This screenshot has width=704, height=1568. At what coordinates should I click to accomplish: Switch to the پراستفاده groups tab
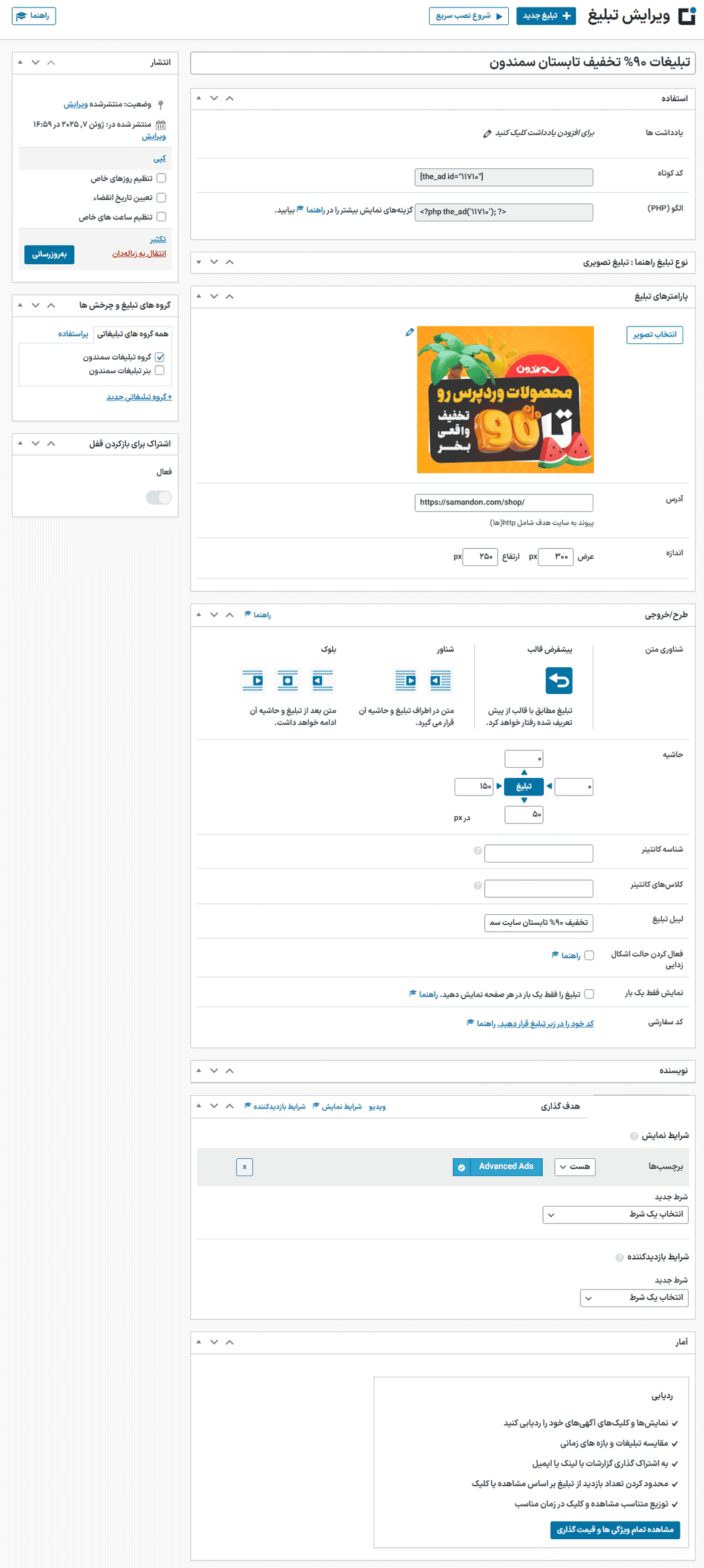click(x=73, y=334)
